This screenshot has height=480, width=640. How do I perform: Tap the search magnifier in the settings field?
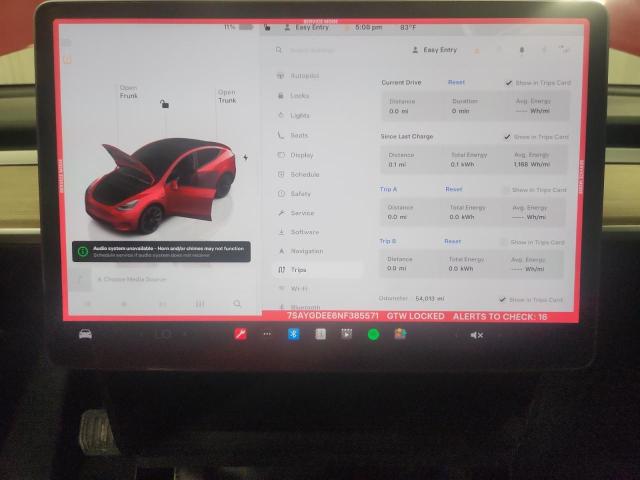(x=279, y=50)
